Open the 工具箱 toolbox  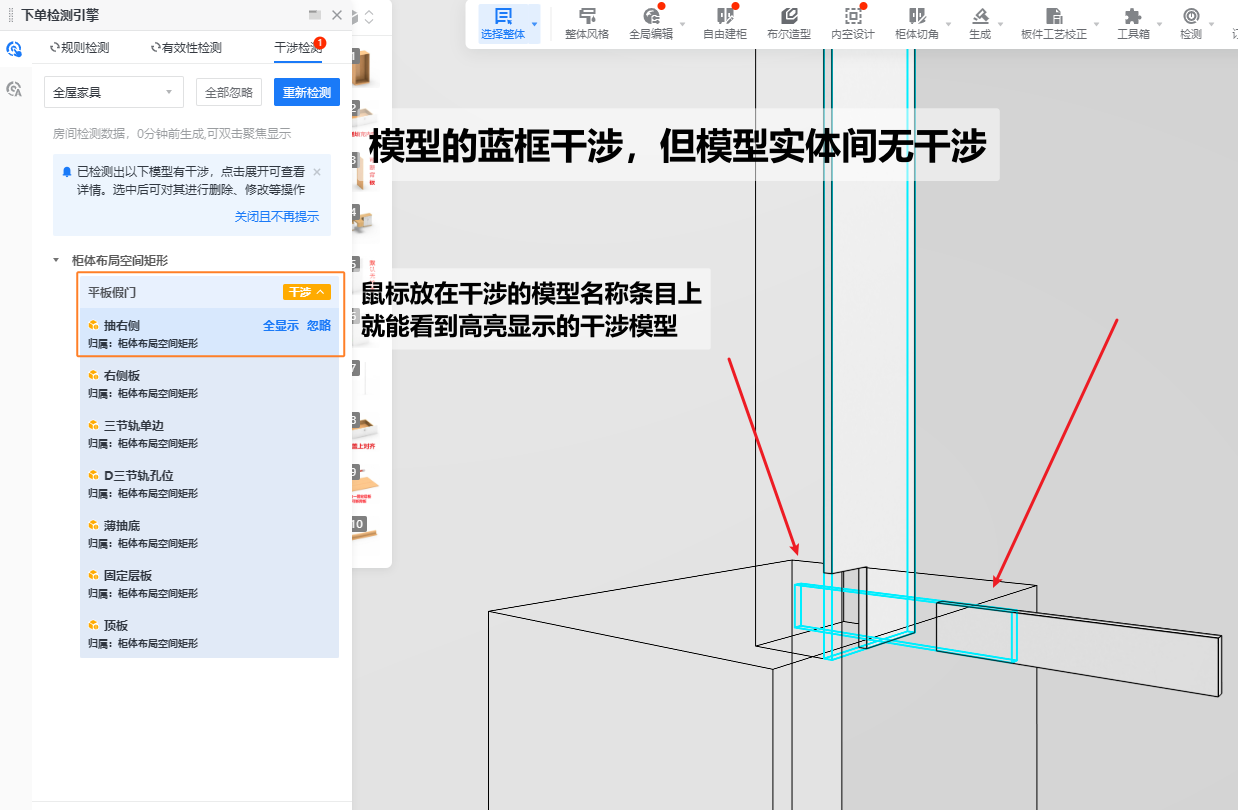(1132, 23)
